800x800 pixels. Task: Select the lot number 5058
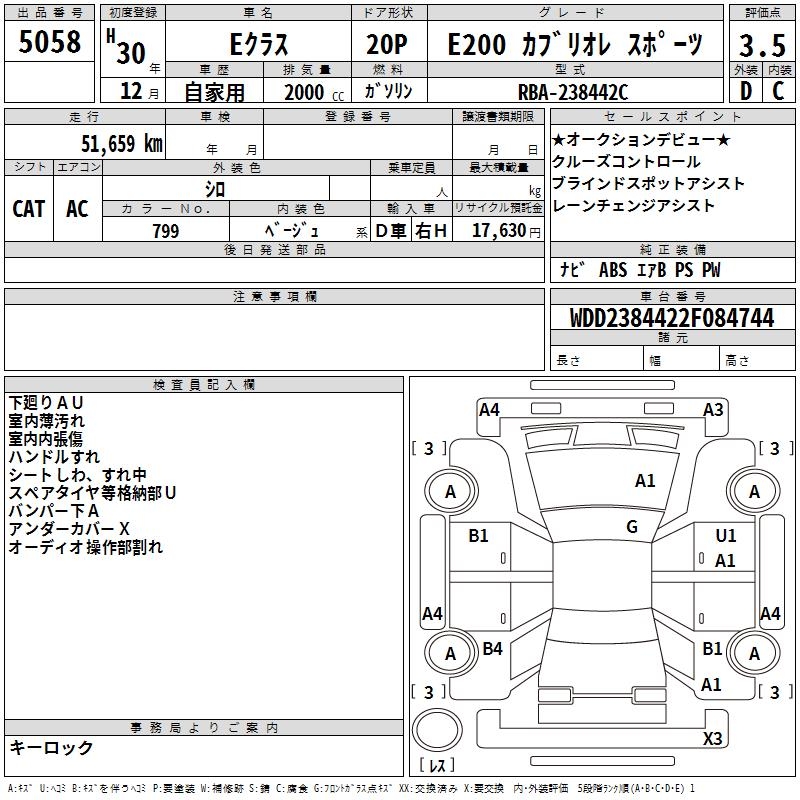point(51,44)
